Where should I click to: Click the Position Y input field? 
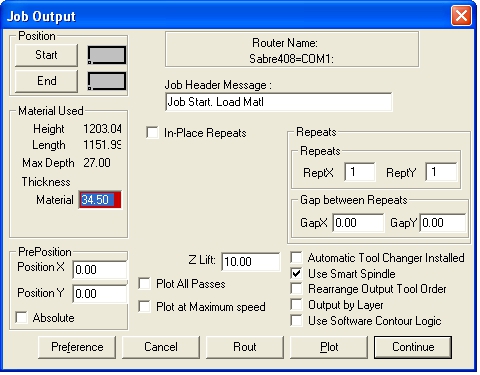(x=100, y=294)
